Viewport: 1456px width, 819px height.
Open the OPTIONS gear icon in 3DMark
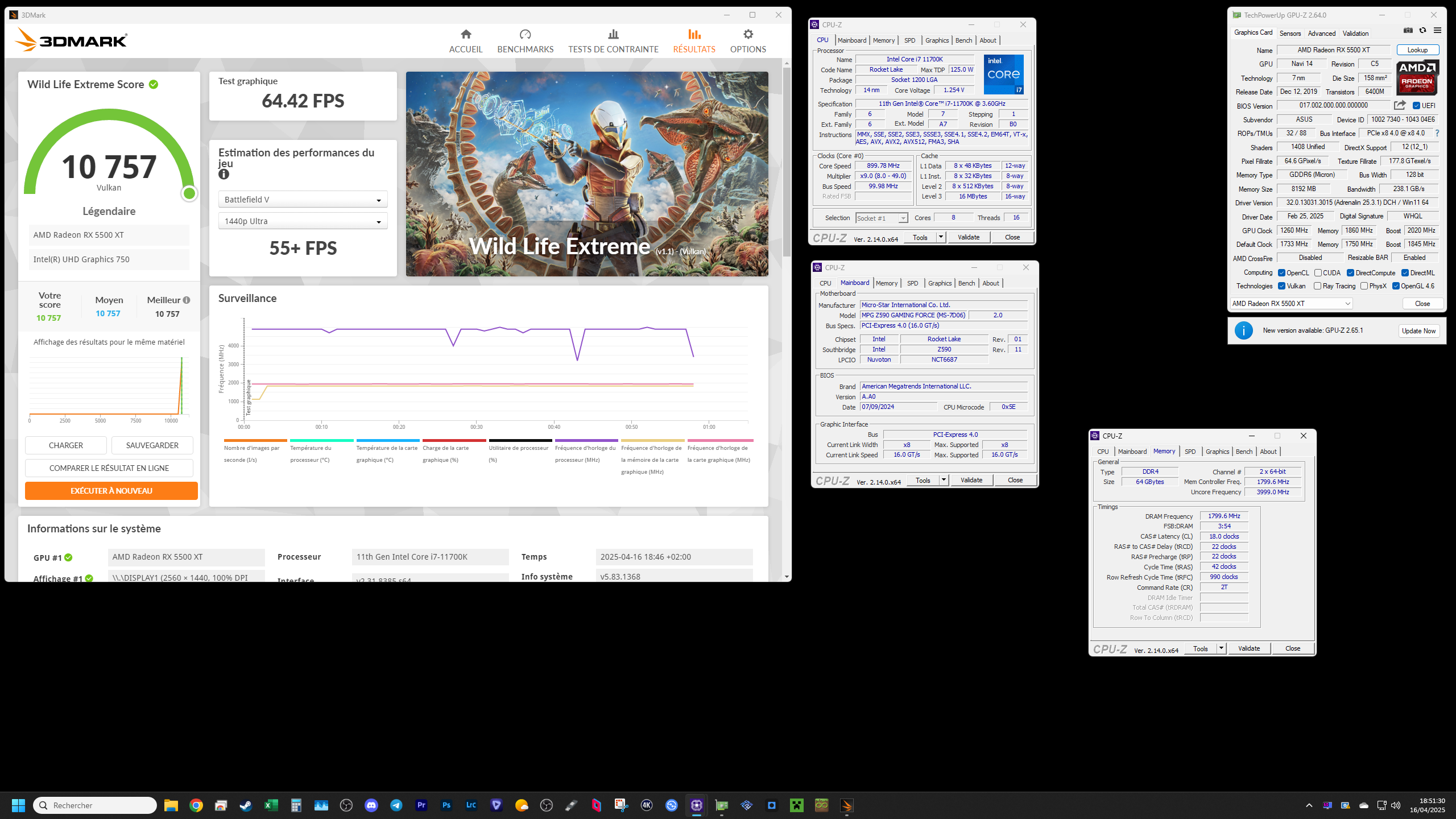click(x=748, y=34)
